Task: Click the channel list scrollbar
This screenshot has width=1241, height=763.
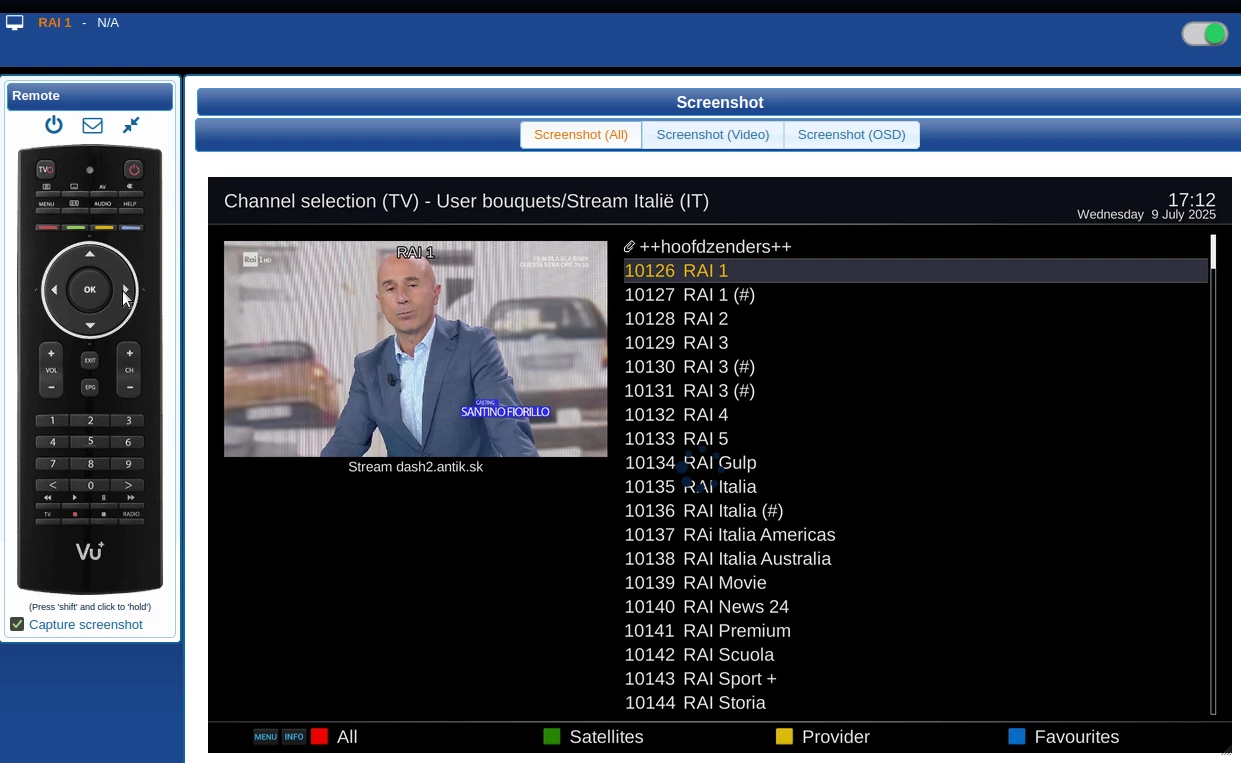Action: click(1213, 475)
